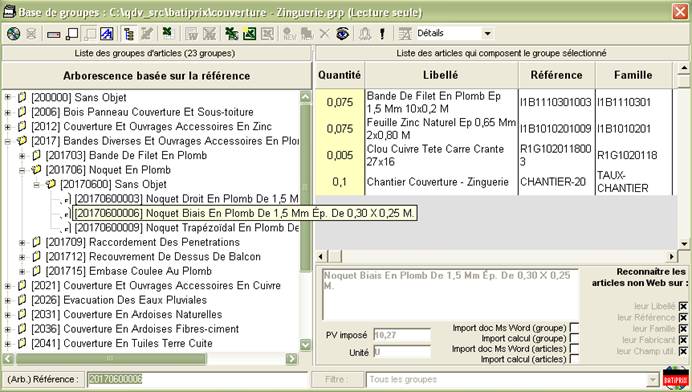Expand the [200000] Sans Objet node
The image size is (692, 392).
pos(8,98)
